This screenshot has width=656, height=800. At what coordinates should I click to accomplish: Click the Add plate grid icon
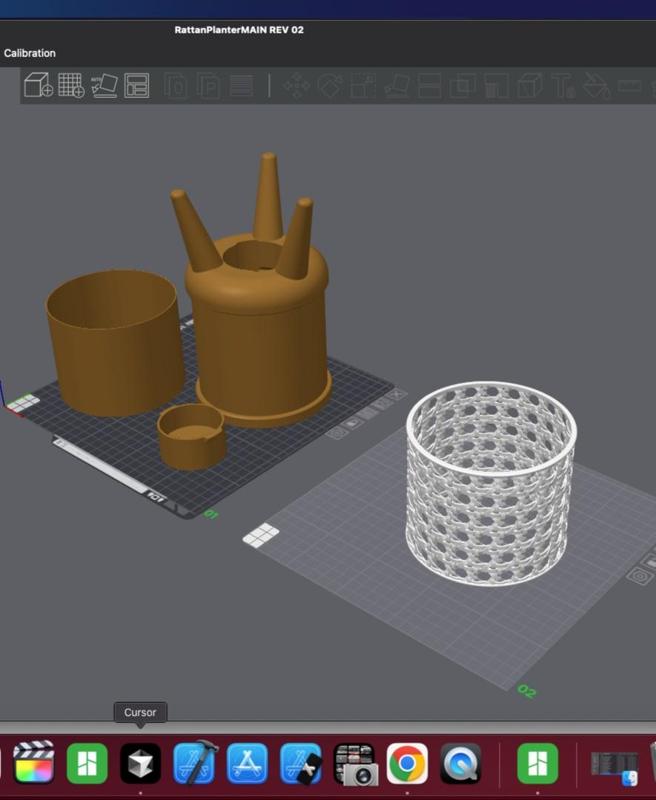(71, 85)
